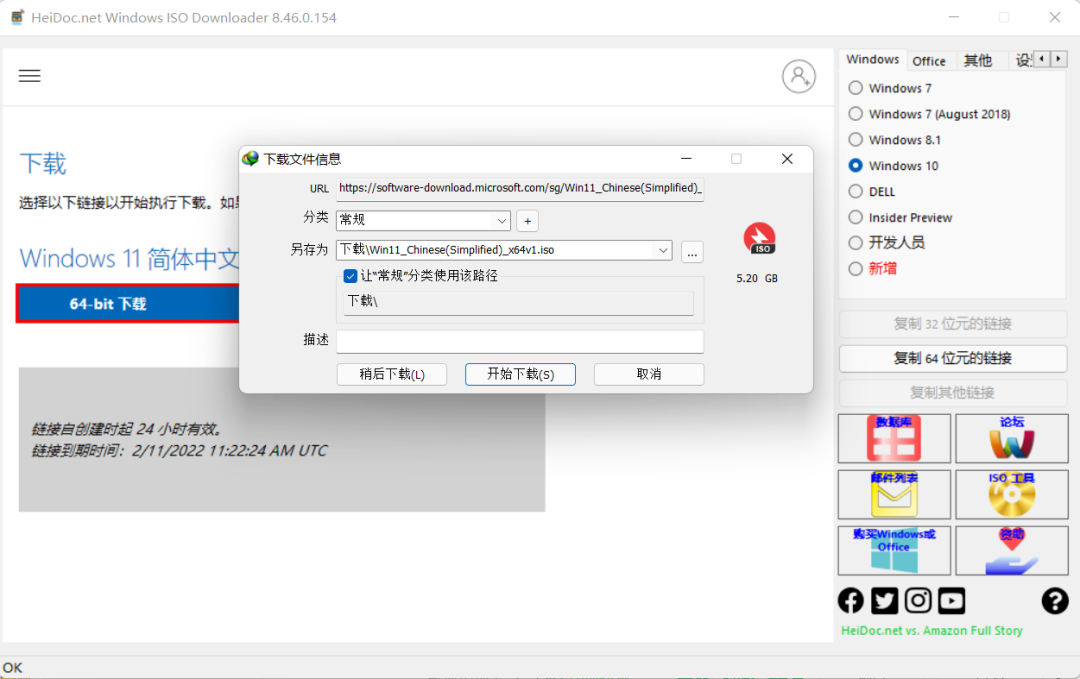
Task: Click the 64-bit 下载 button
Action: pyautogui.click(x=128, y=304)
